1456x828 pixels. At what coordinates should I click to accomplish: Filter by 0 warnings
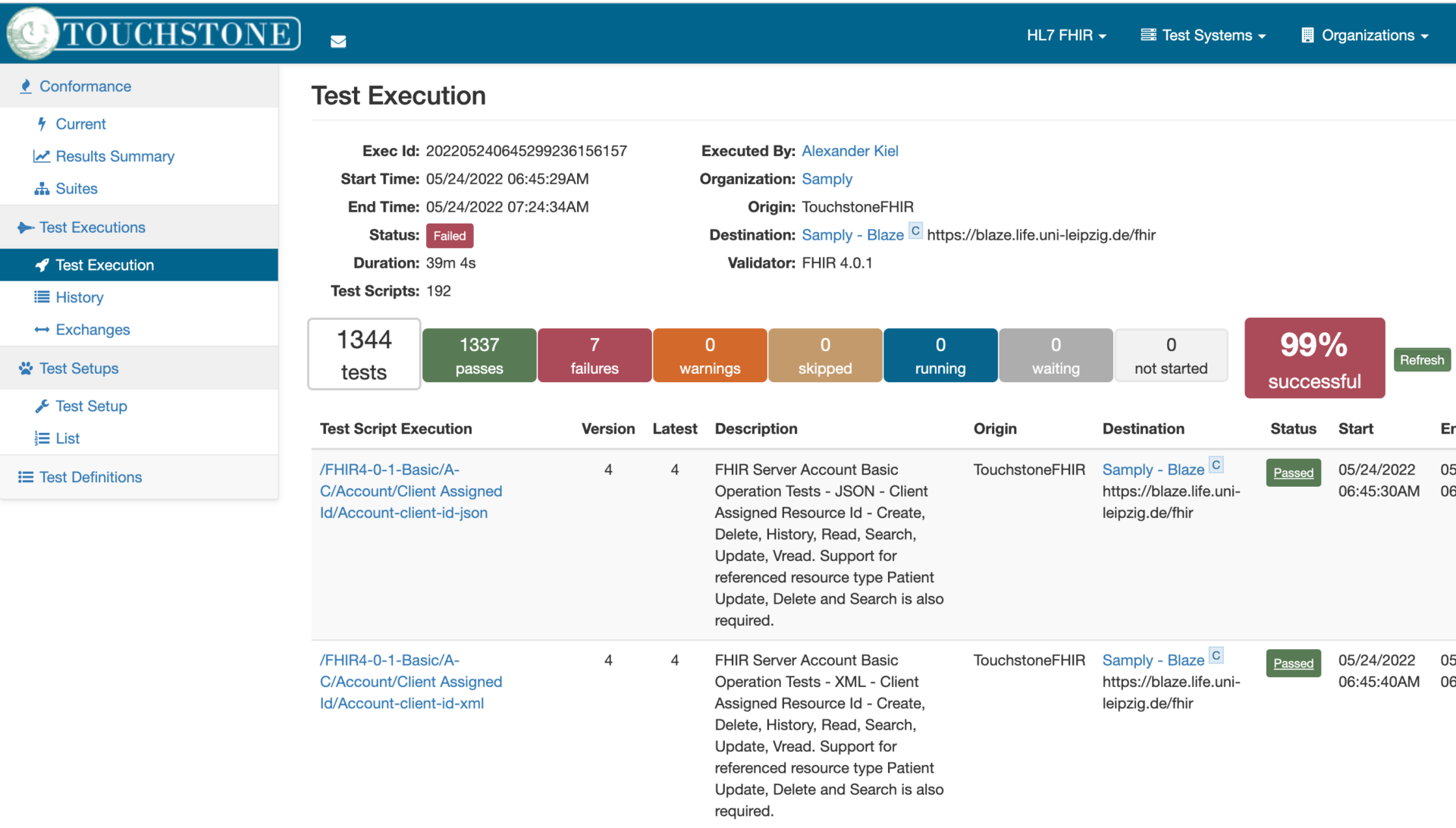[710, 356]
